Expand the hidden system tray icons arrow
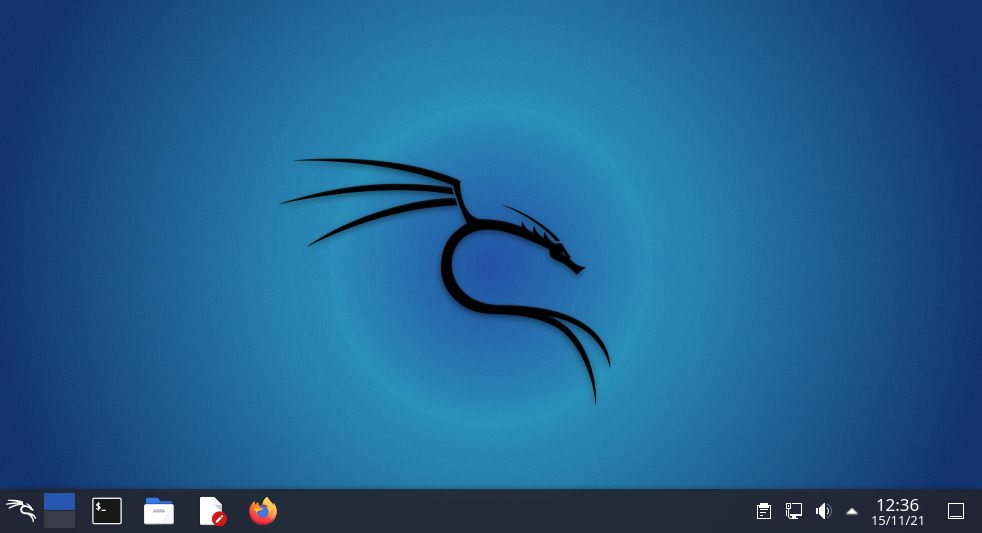 (852, 511)
